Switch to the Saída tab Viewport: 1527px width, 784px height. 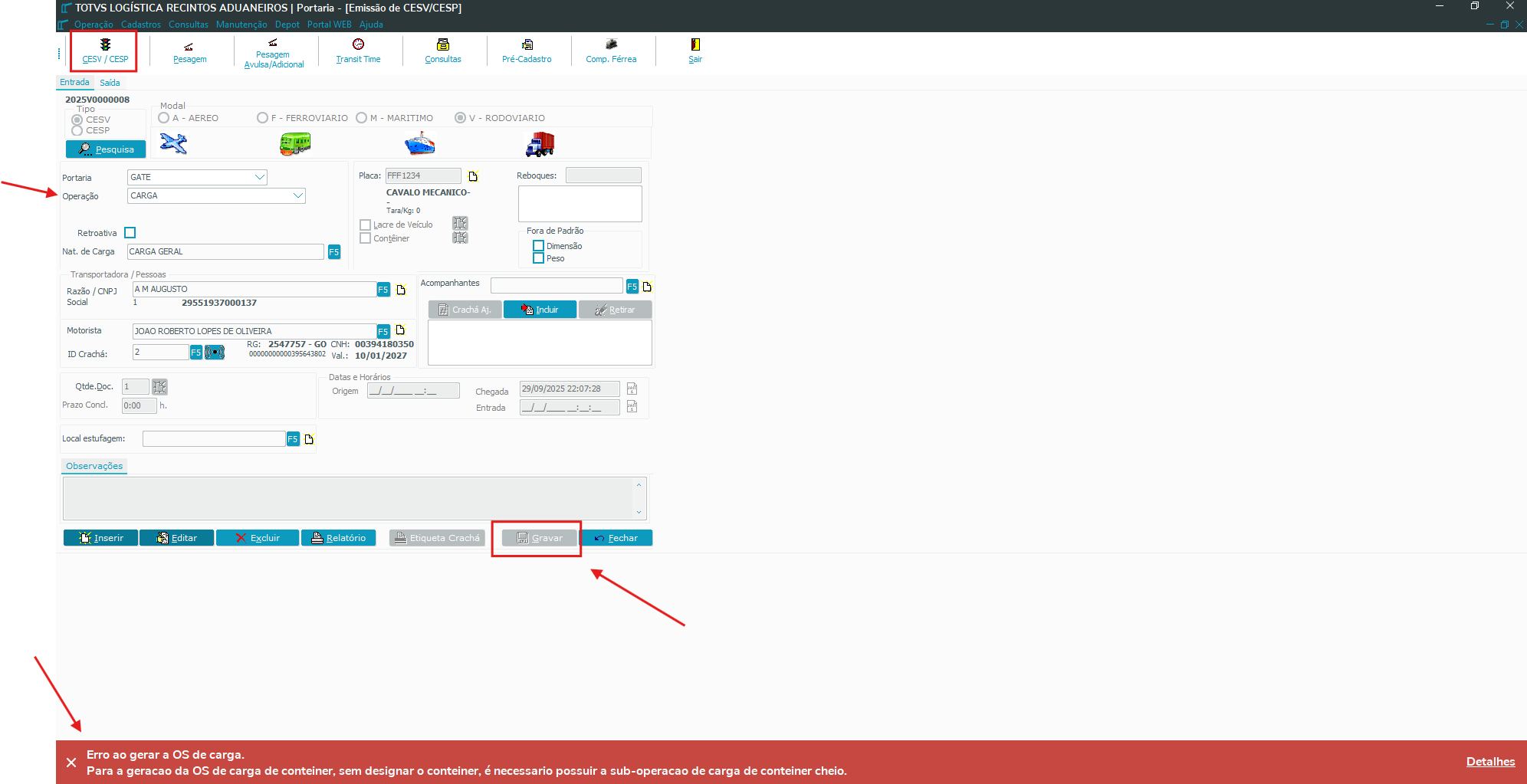(x=110, y=83)
